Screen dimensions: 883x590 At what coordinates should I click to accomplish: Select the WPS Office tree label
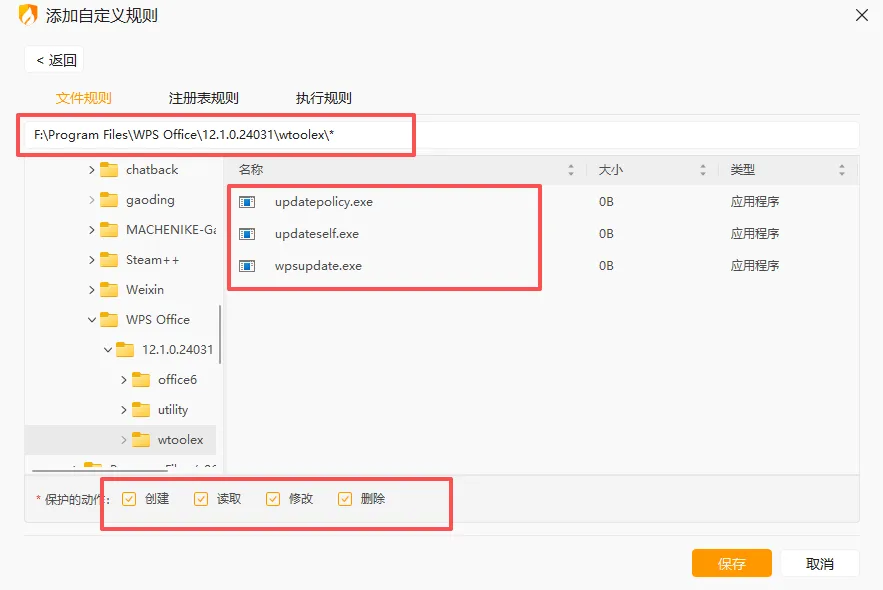click(x=158, y=320)
